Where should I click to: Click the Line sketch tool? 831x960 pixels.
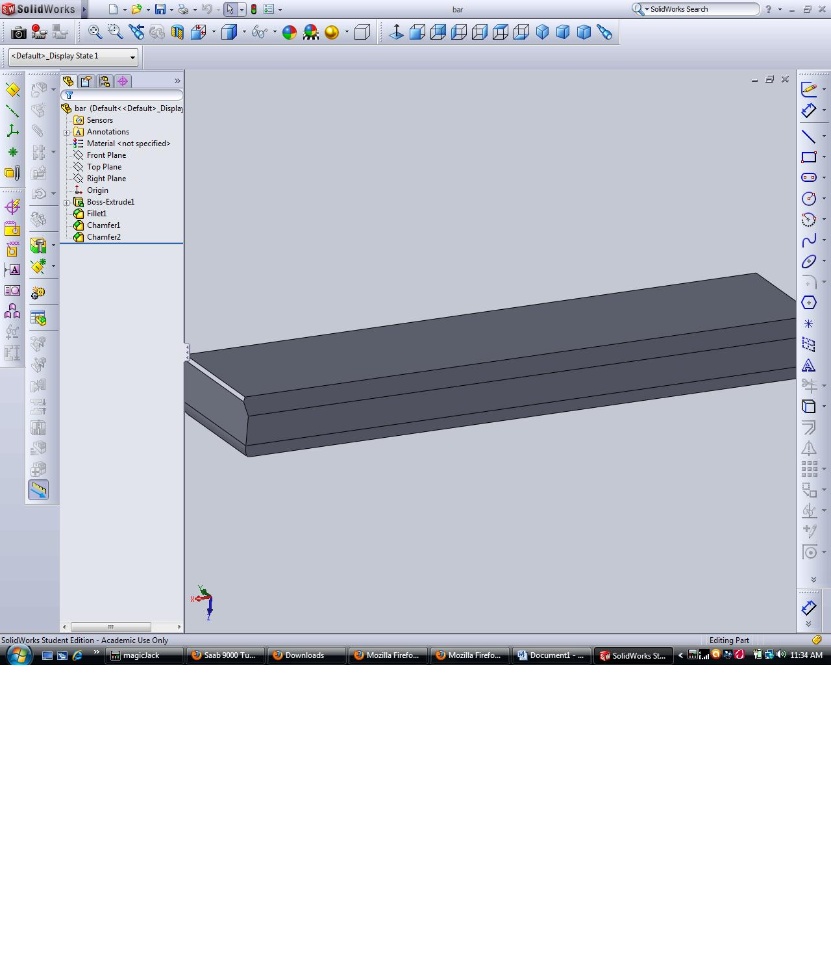coord(808,136)
